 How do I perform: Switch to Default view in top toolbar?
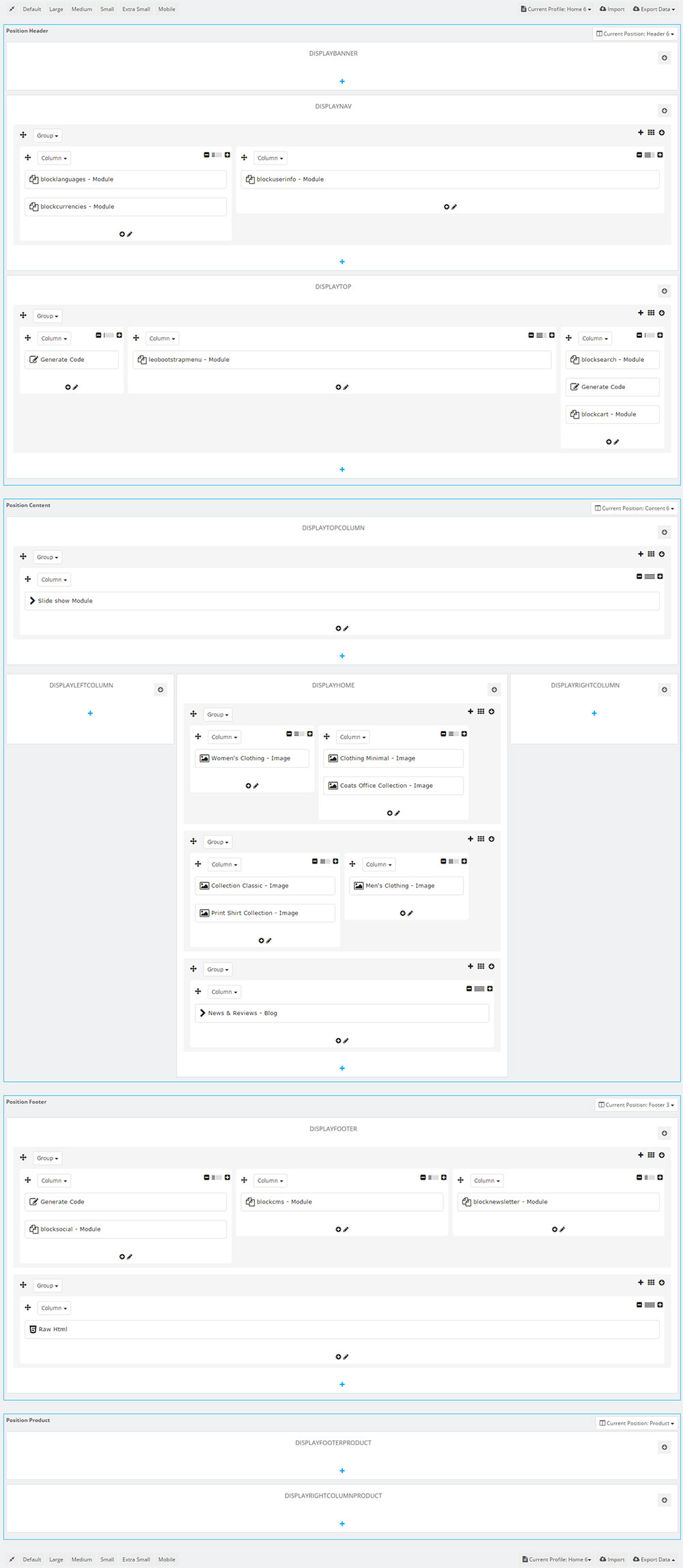(x=32, y=9)
